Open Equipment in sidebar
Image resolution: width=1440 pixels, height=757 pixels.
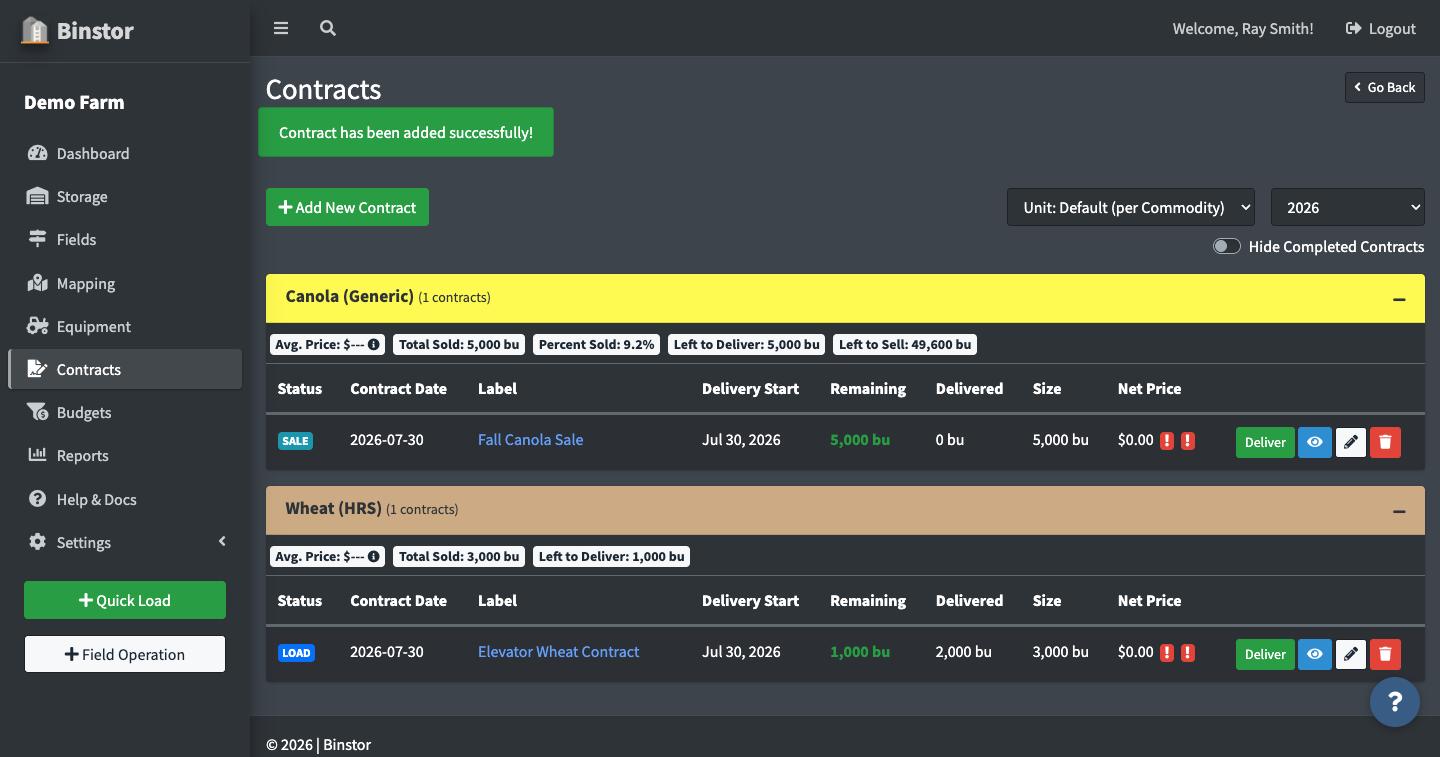tap(125, 326)
